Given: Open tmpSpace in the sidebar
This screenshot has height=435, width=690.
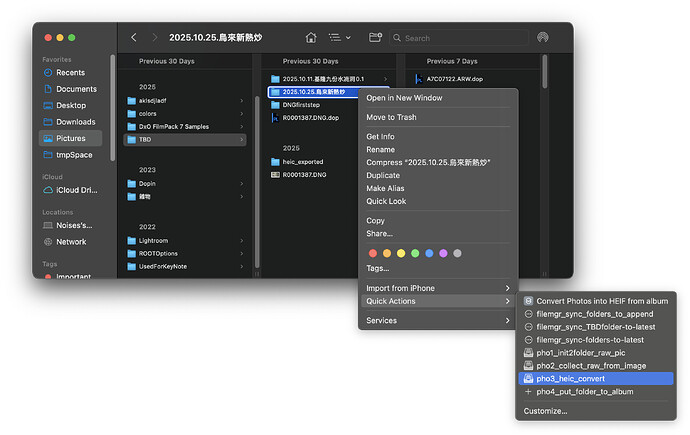Looking at the screenshot, I should (70, 155).
